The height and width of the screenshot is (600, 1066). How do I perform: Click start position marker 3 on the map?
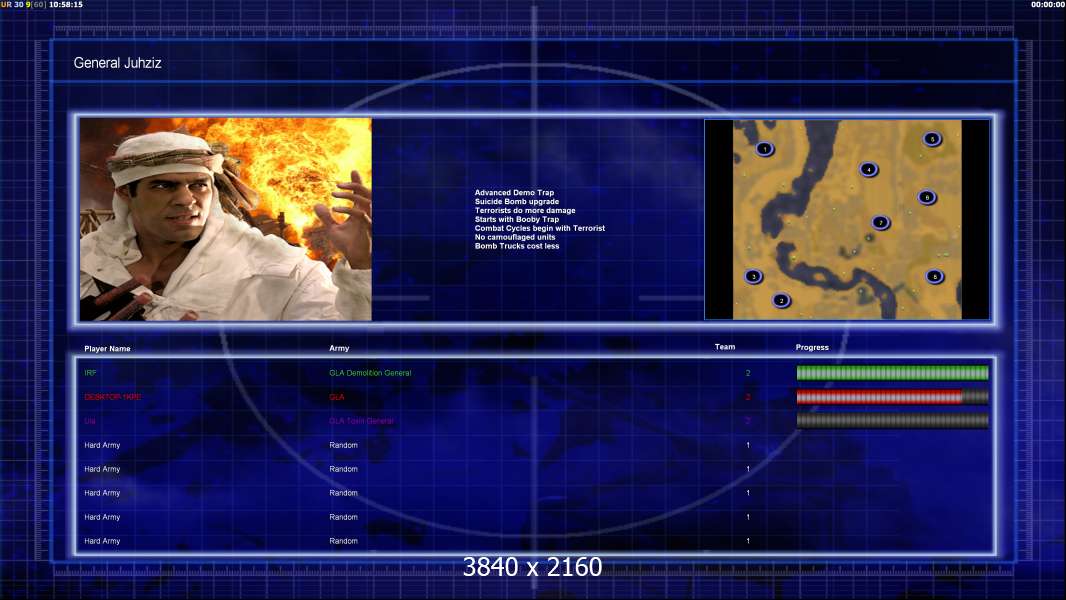[753, 277]
